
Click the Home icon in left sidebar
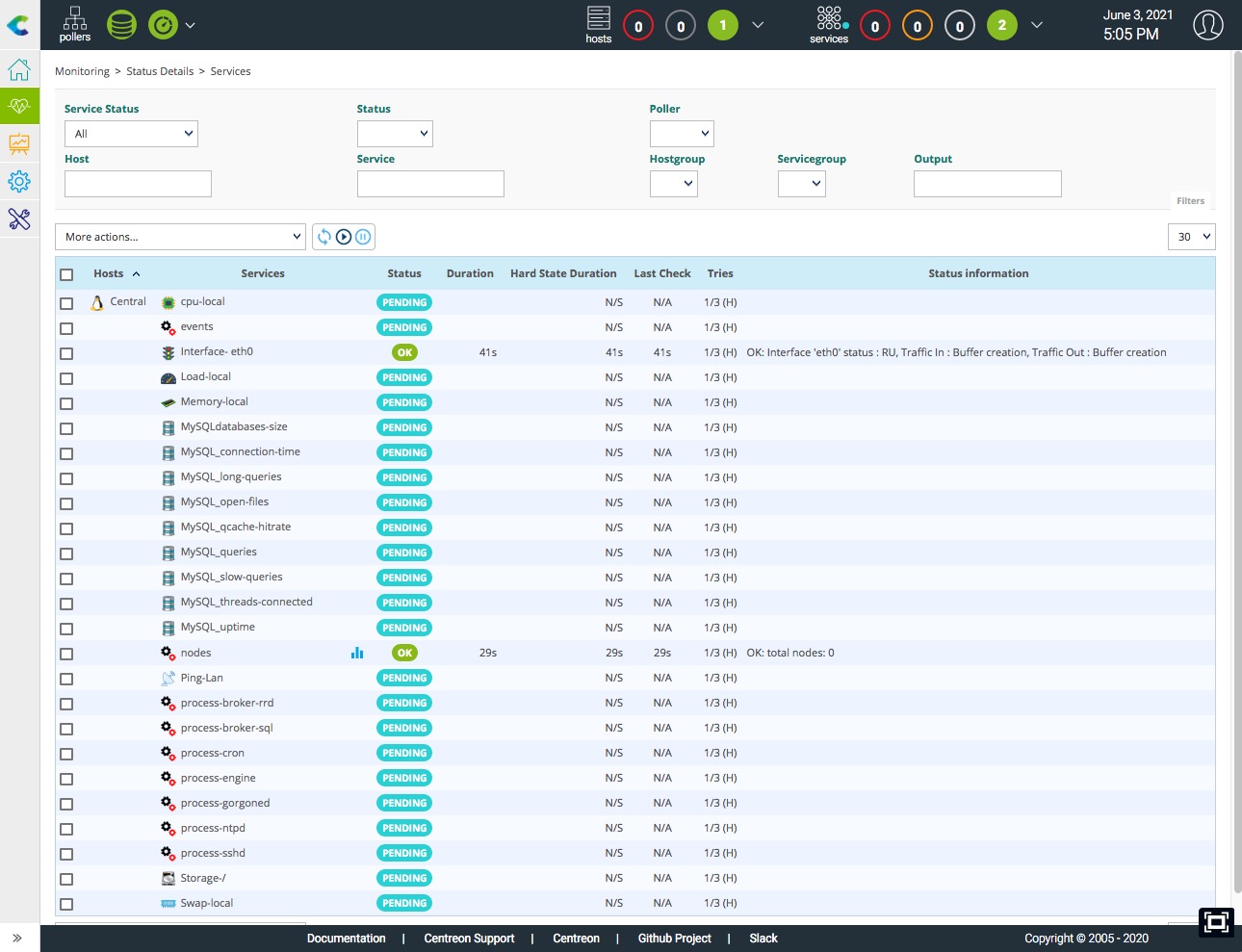click(19, 70)
